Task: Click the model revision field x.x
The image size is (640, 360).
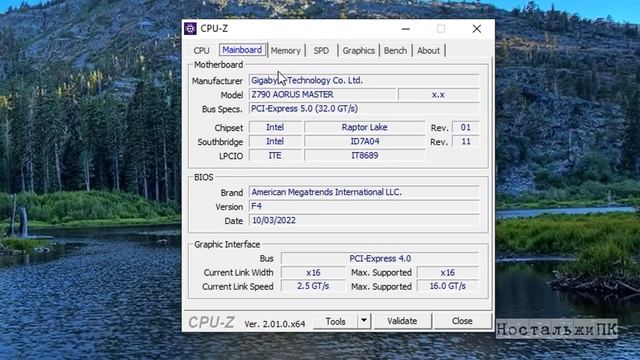Action: point(438,95)
